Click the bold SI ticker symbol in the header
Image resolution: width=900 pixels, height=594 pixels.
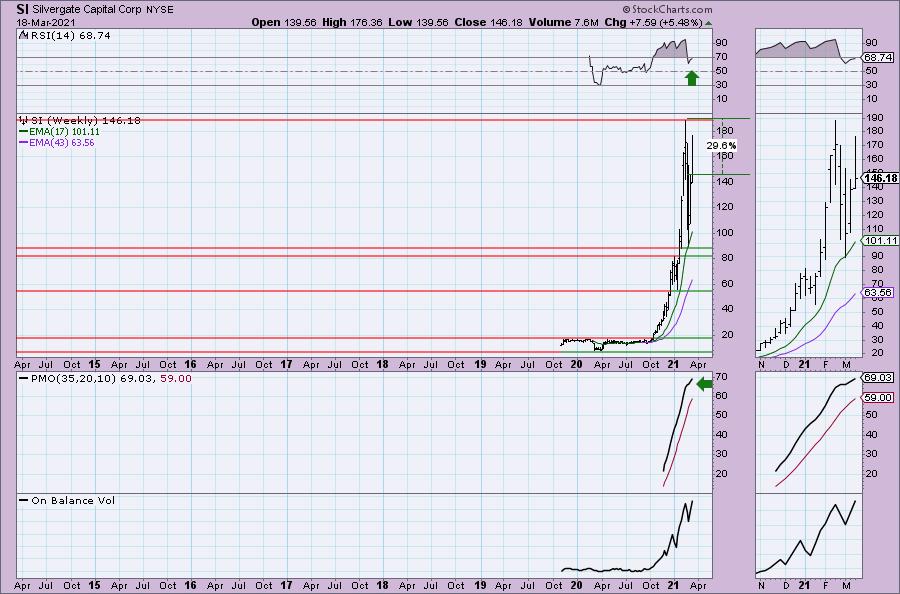pos(23,9)
